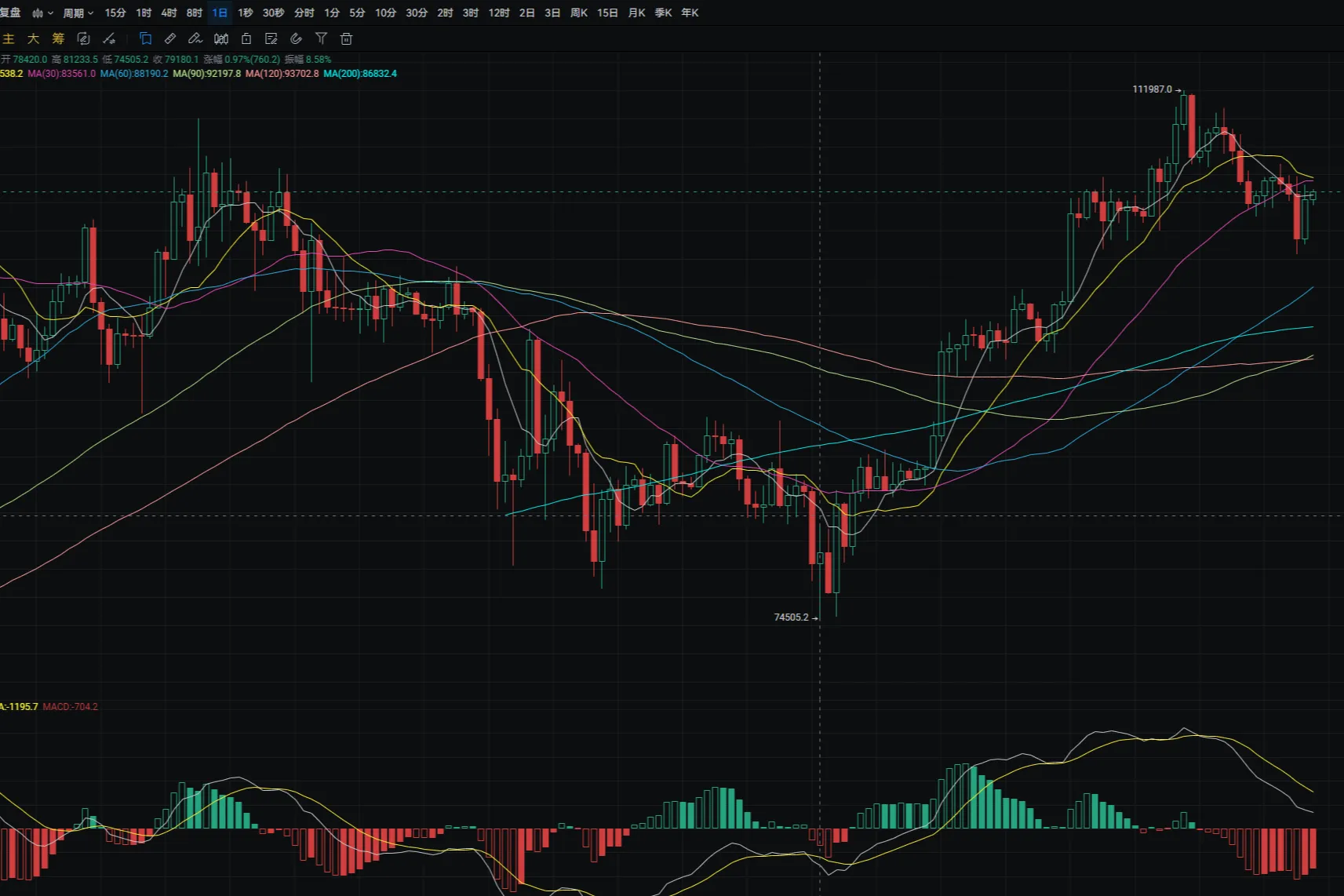1344x896 pixels.
Task: Click the 开 78420.0 open value
Action: 24,60
